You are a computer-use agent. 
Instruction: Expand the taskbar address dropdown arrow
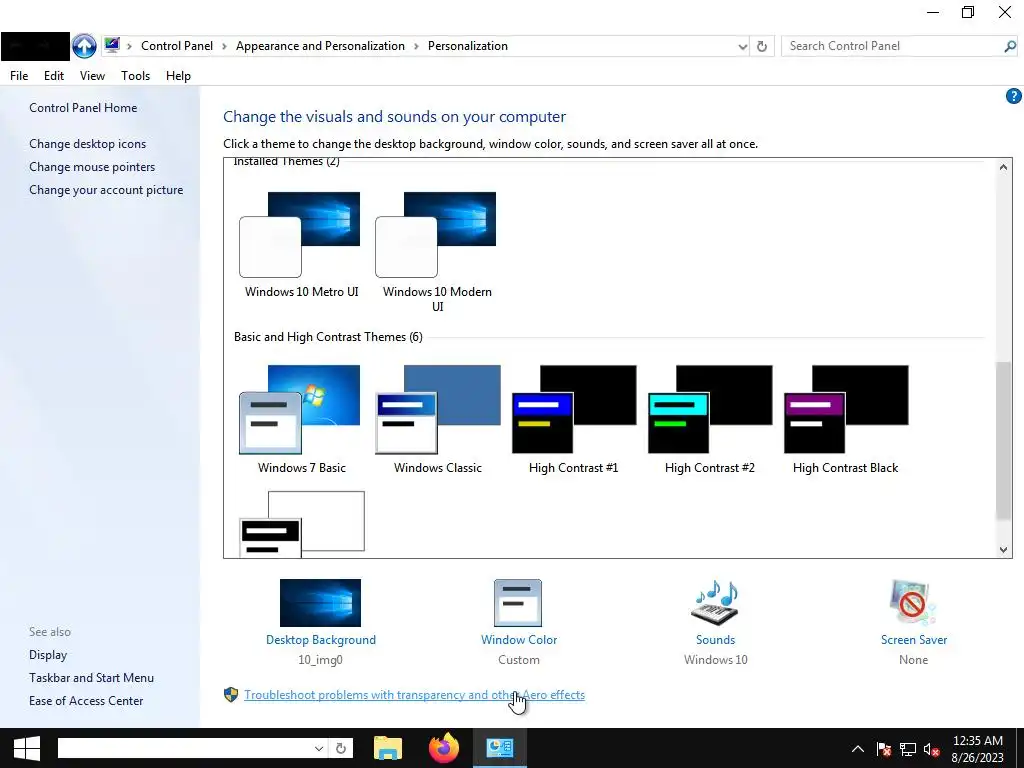319,748
